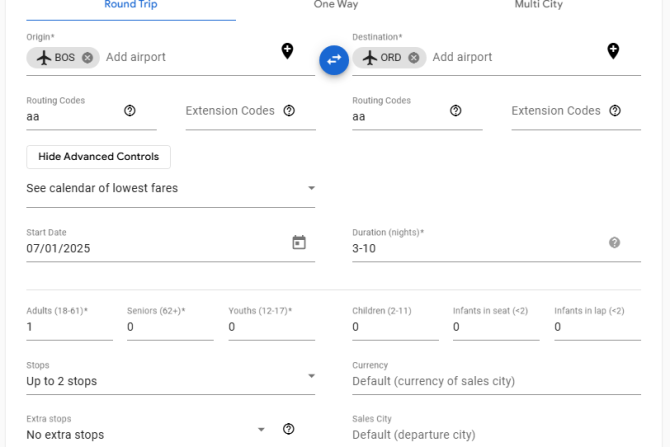Show help for destination Routing Codes
The width and height of the screenshot is (670, 447).
click(x=455, y=111)
